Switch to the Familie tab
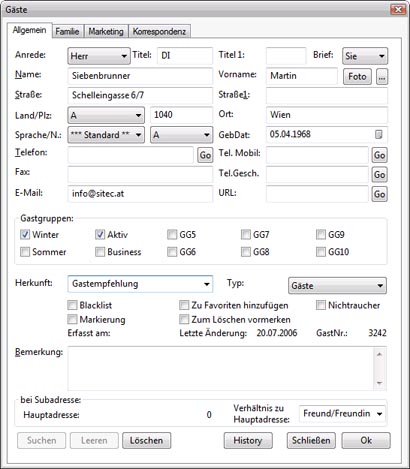Viewport: 410px width, 469px height. click(67, 31)
